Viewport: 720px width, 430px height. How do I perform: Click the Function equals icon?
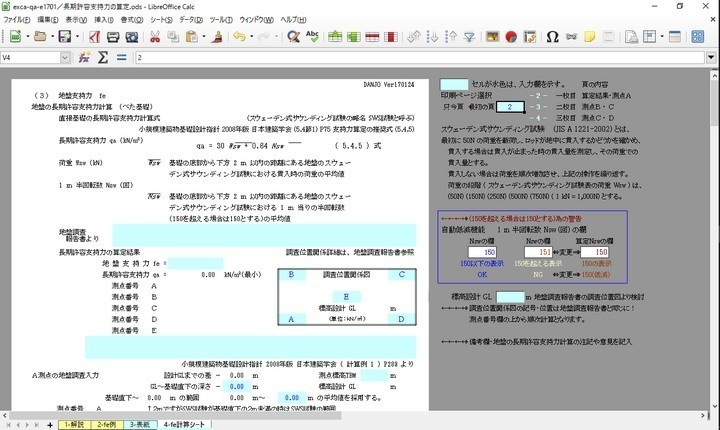coord(121,57)
